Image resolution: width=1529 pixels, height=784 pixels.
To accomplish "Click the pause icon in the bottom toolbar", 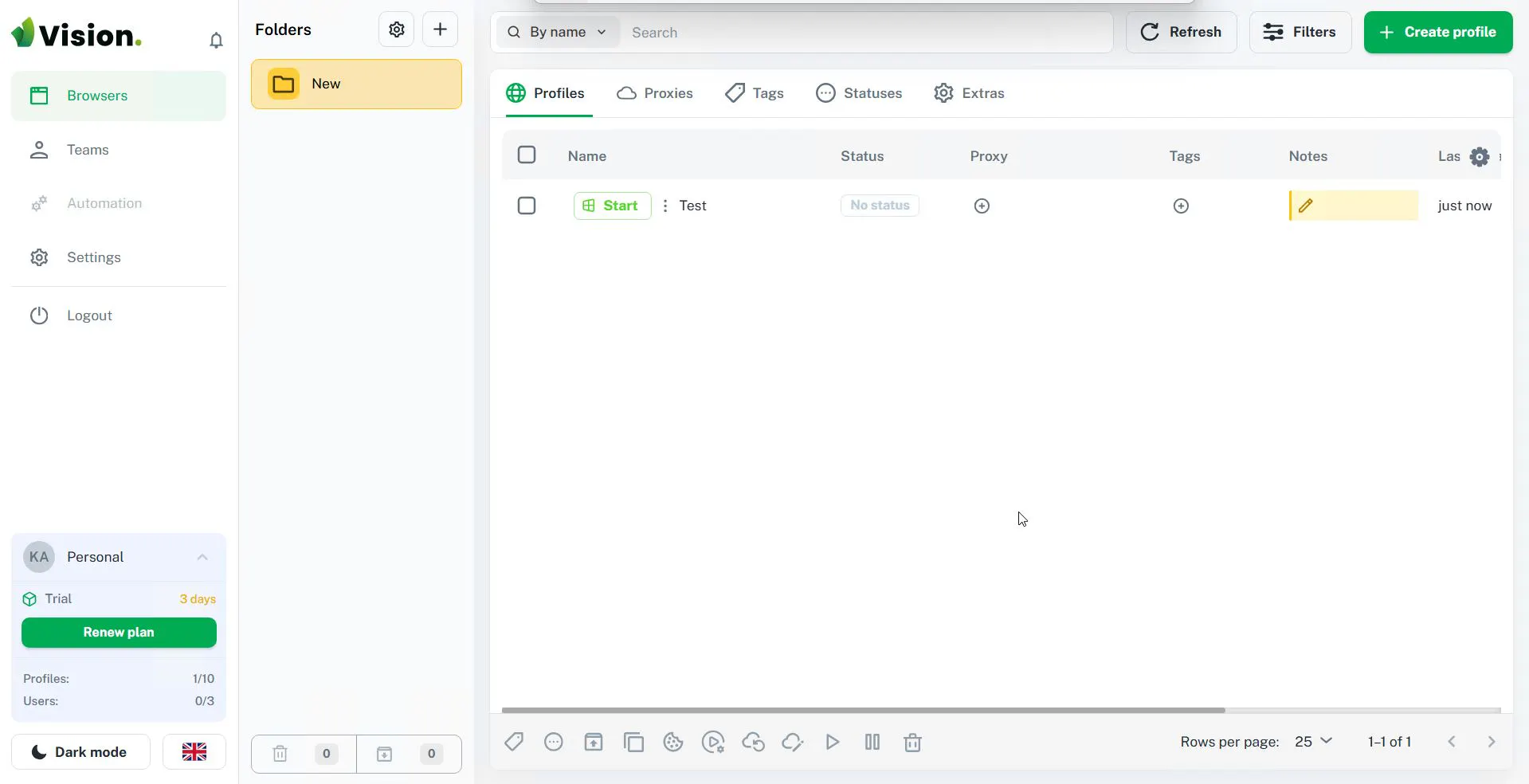I will tap(872, 742).
